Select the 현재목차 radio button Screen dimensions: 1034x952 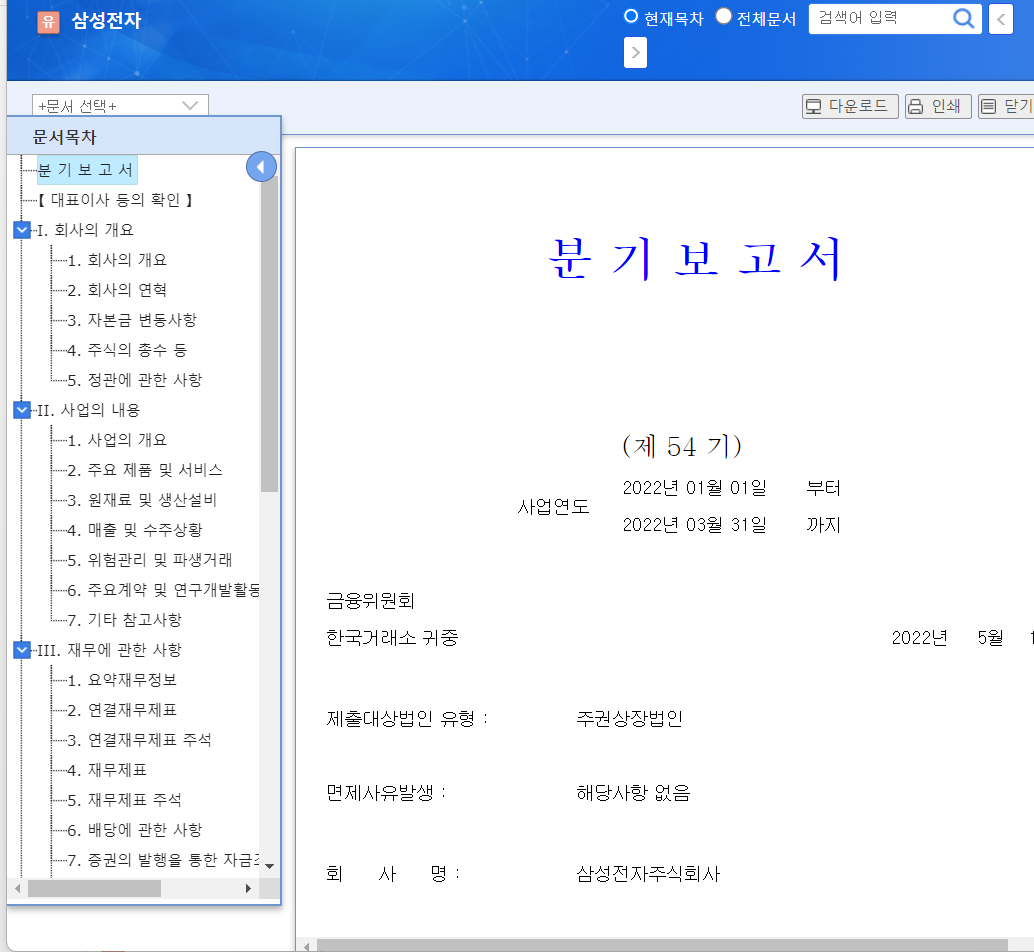(631, 16)
